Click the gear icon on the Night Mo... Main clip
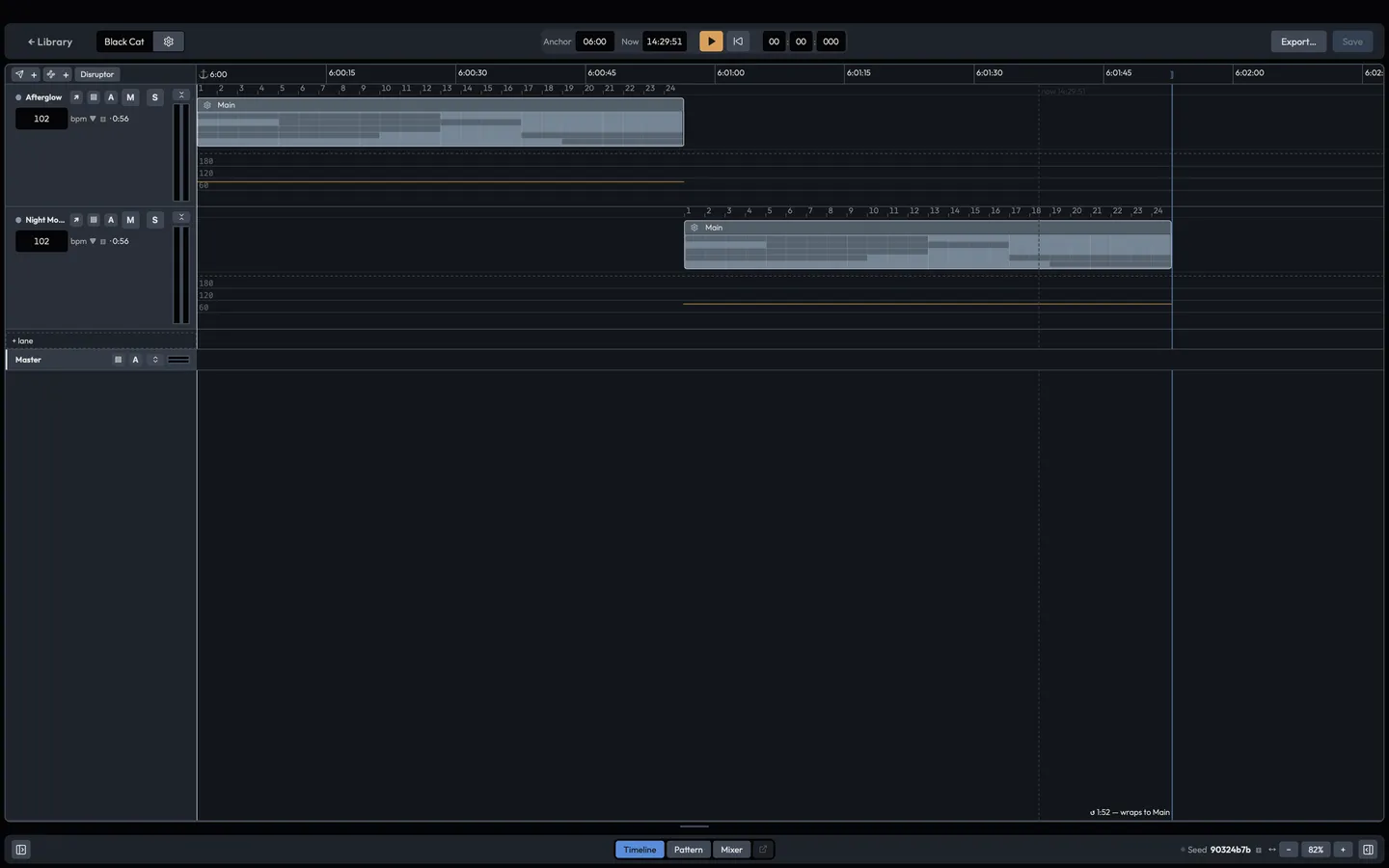Image resolution: width=1389 pixels, height=868 pixels. [694, 228]
